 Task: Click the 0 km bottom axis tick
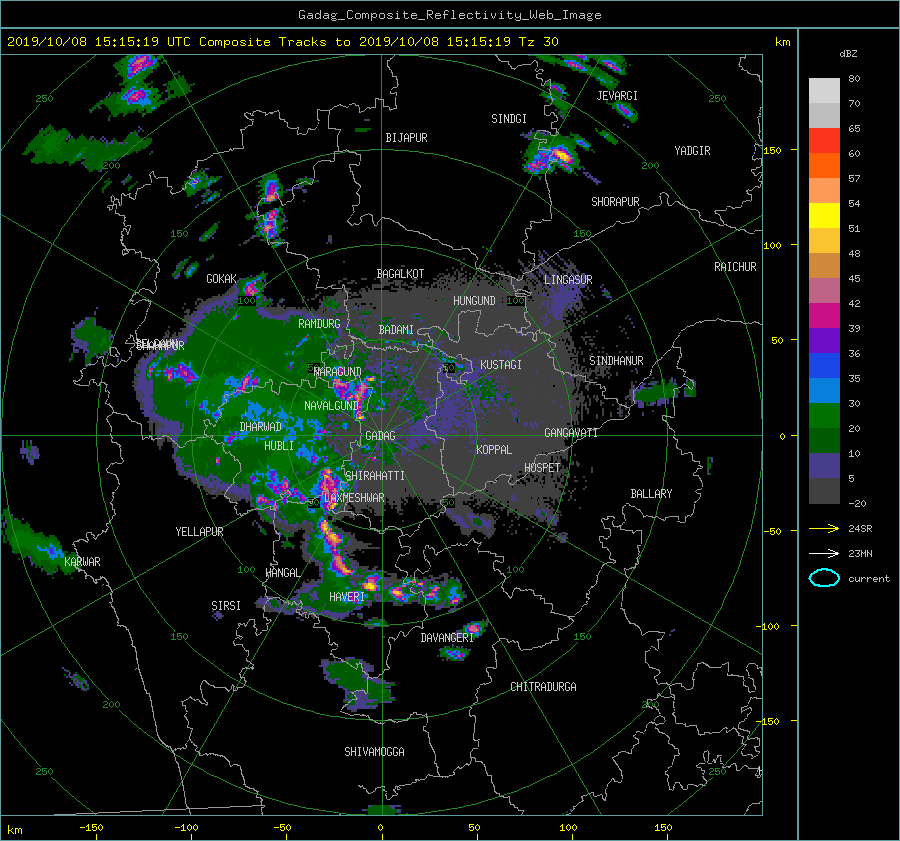coord(380,828)
